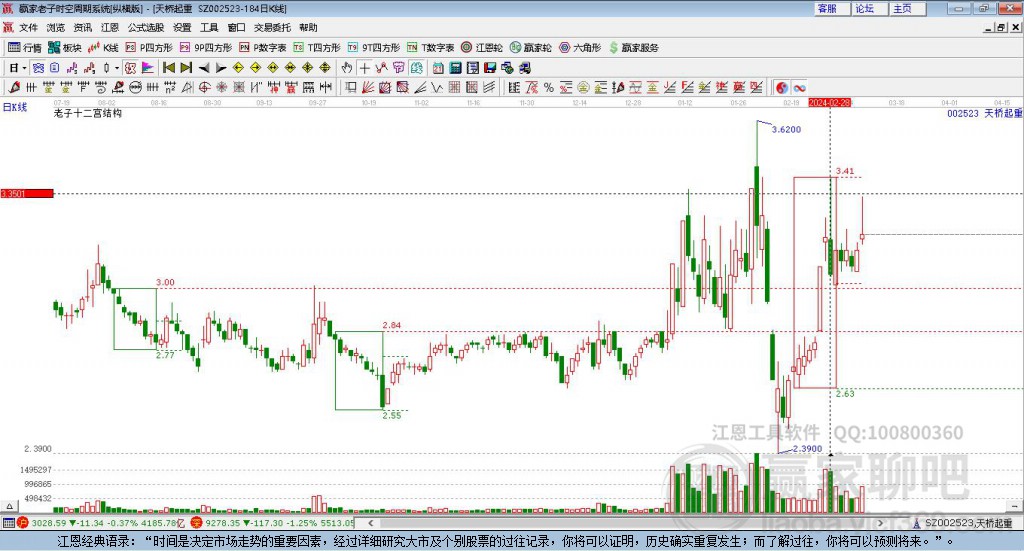The height and width of the screenshot is (551, 1024).
Task: Click the blue infinity loop icon
Action: tap(799, 87)
